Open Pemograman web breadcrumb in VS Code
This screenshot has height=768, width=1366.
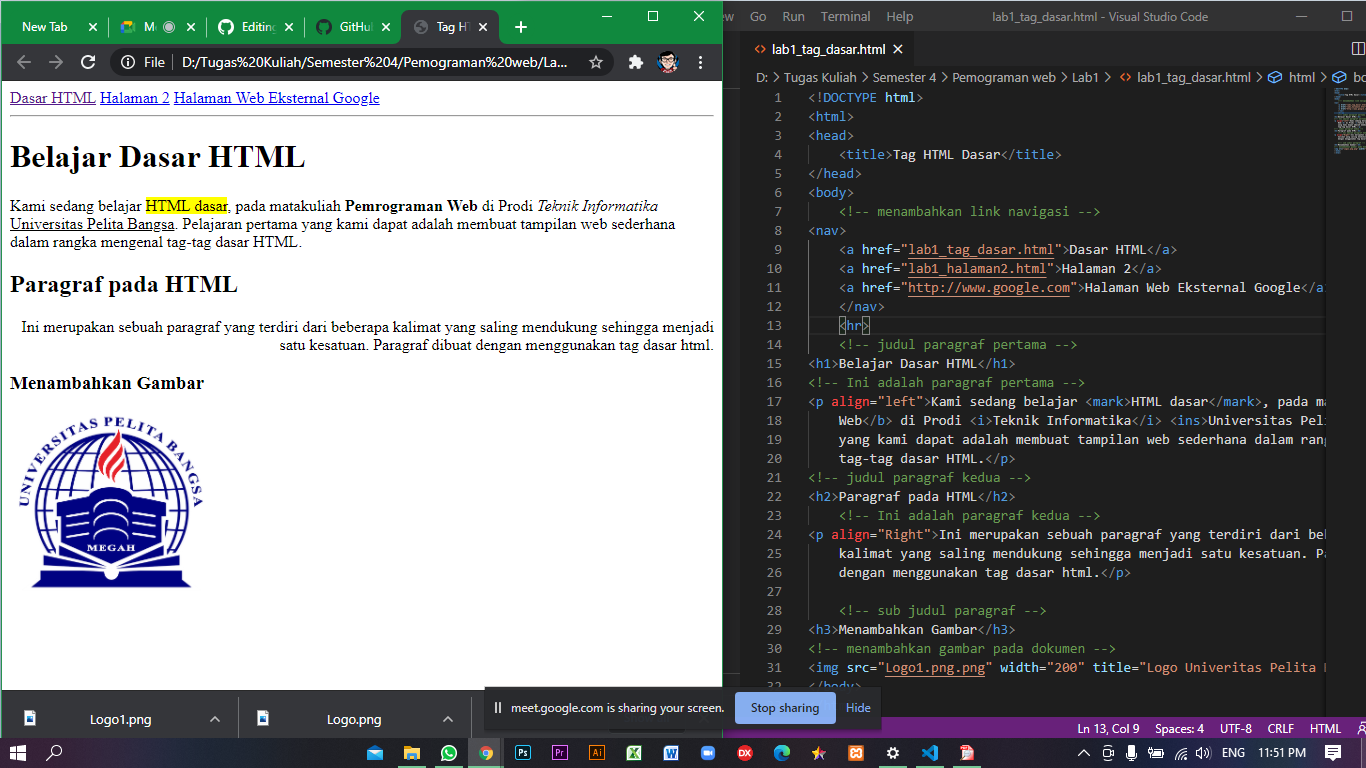point(1004,77)
